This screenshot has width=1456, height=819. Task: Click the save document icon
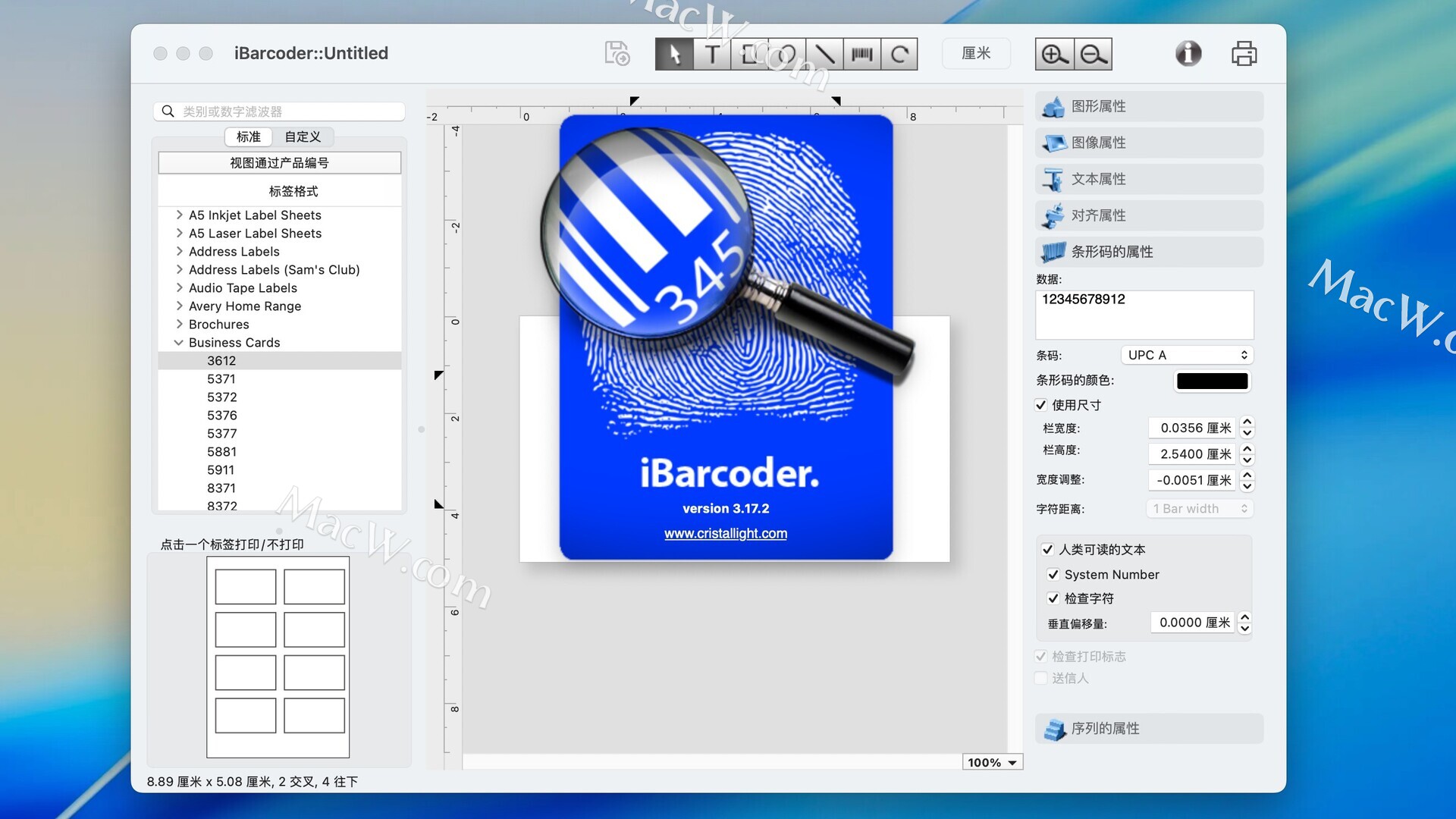617,53
